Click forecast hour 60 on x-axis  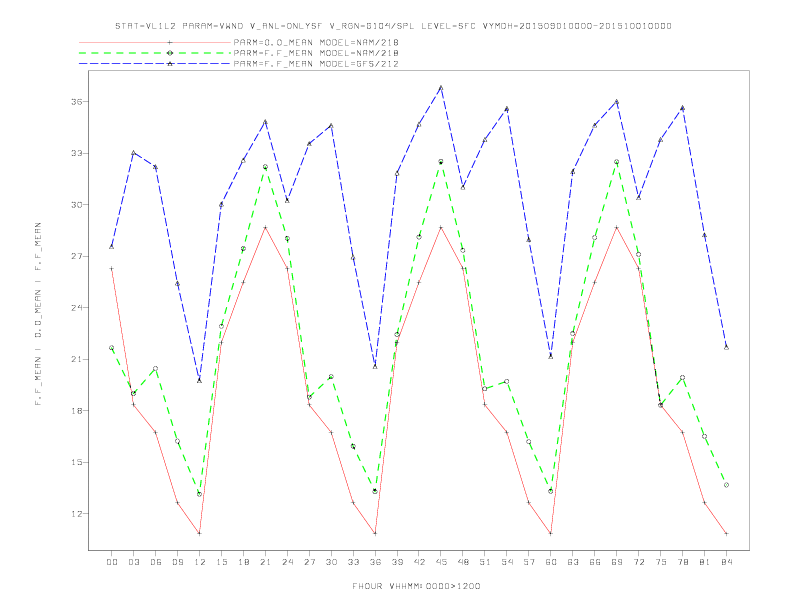[551, 562]
